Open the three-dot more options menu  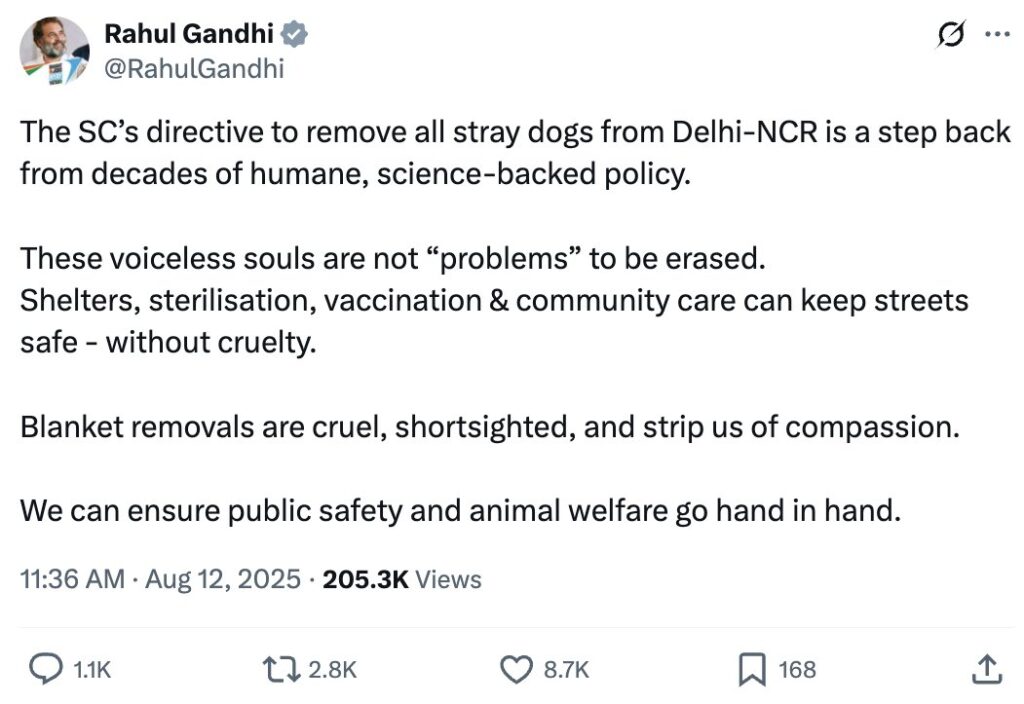tap(998, 33)
